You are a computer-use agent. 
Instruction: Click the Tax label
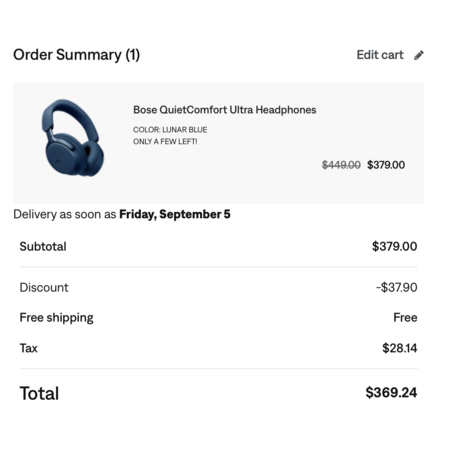[28, 348]
